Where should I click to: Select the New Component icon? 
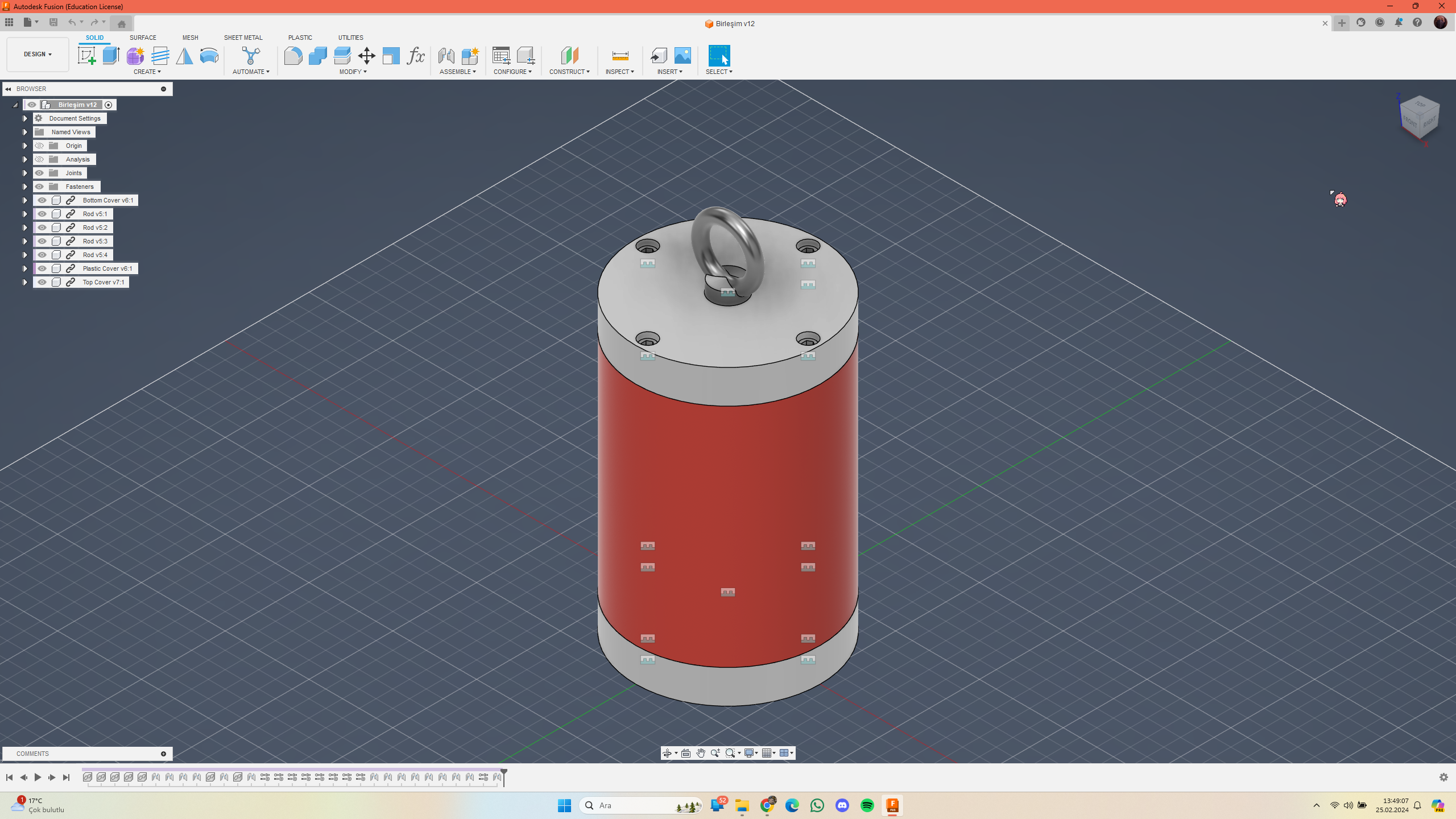click(470, 56)
